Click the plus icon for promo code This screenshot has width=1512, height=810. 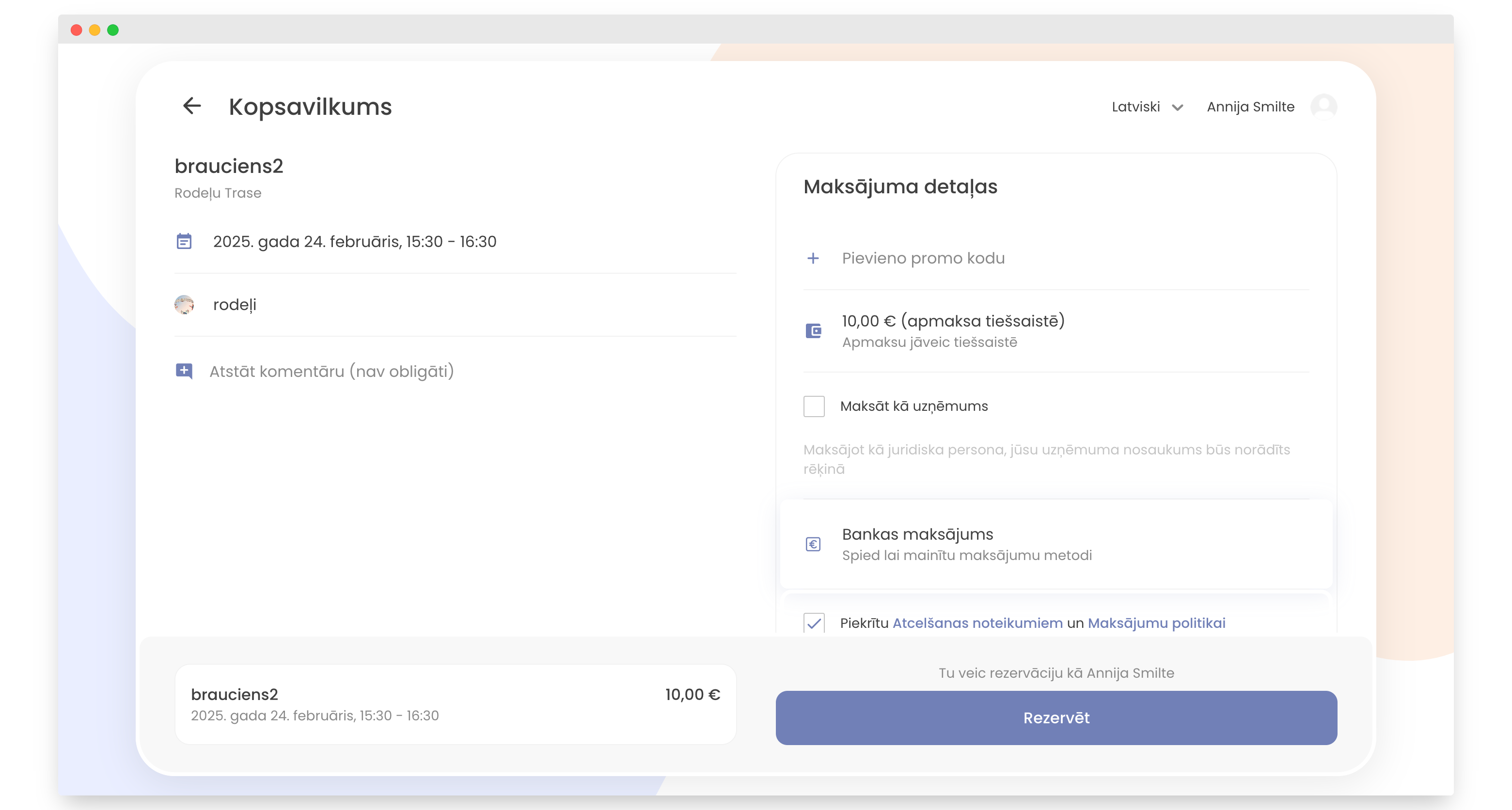pyautogui.click(x=813, y=258)
